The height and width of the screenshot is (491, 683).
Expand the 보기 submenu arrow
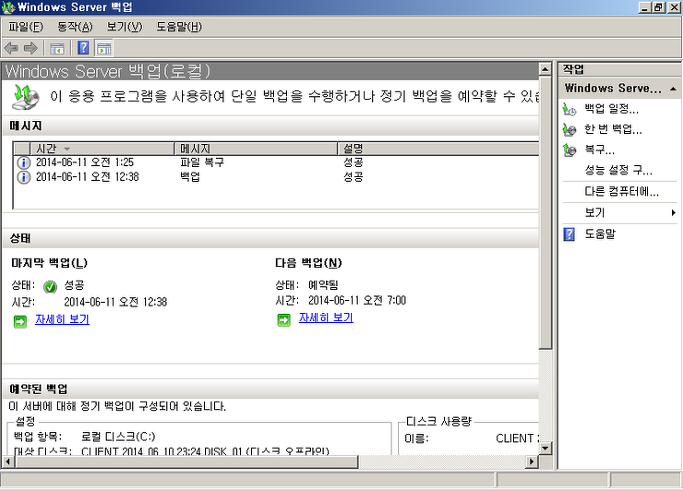coord(673,213)
